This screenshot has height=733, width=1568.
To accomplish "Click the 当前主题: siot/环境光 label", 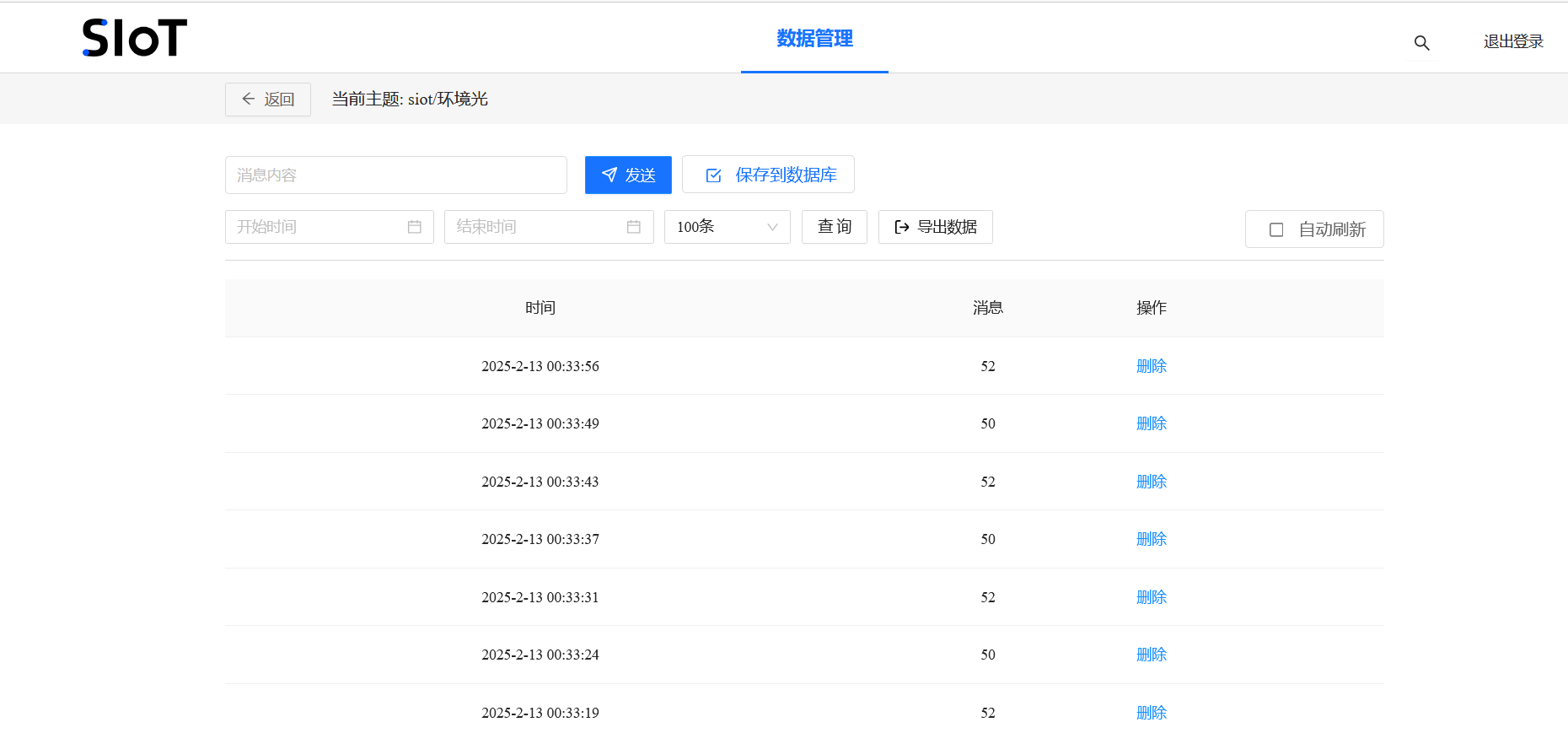I will coord(410,100).
